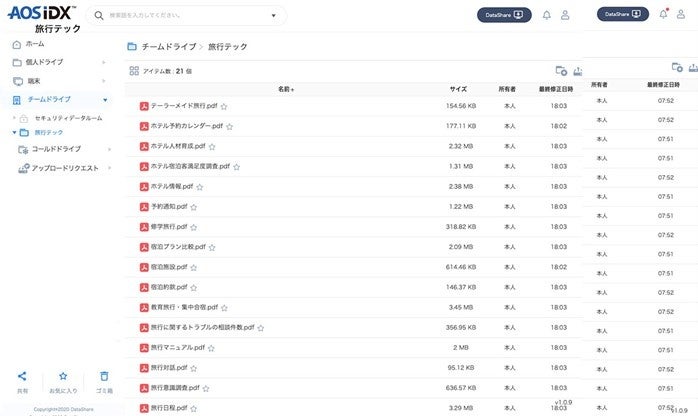Open notifications bell with red dot
Image resolution: width=698 pixels, height=416 pixels.
(663, 14)
